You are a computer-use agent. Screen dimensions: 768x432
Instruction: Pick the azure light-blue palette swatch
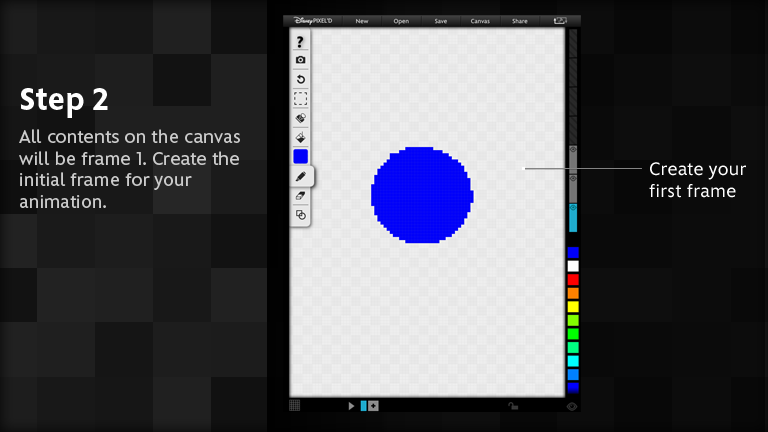(573, 374)
